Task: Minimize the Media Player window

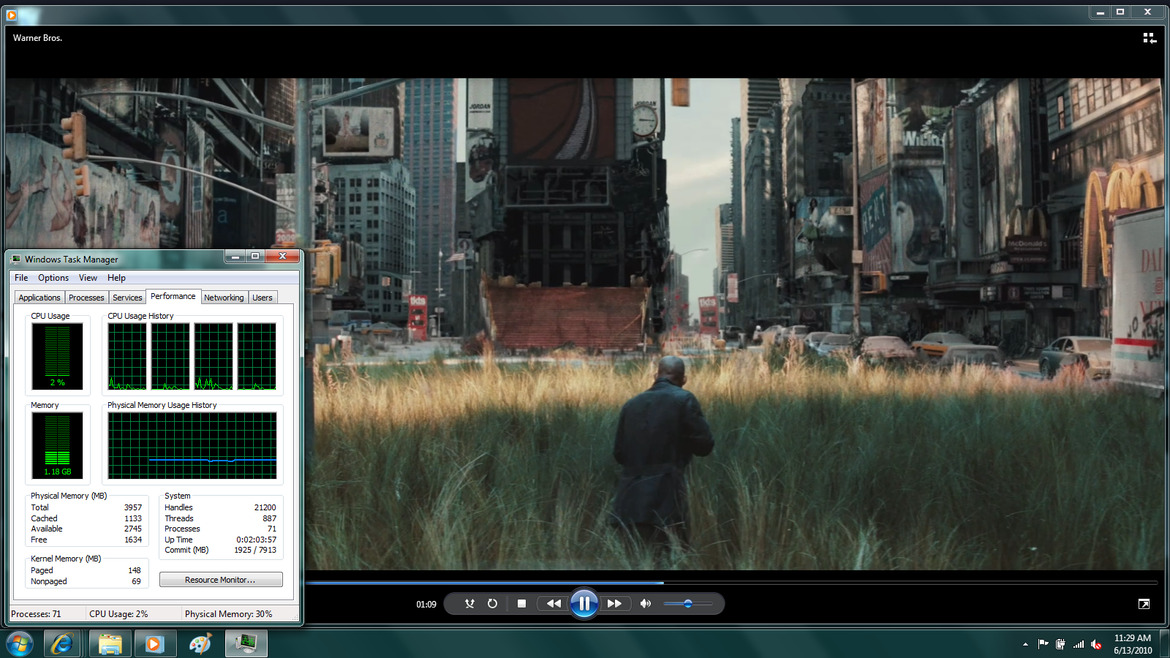Action: (1100, 12)
